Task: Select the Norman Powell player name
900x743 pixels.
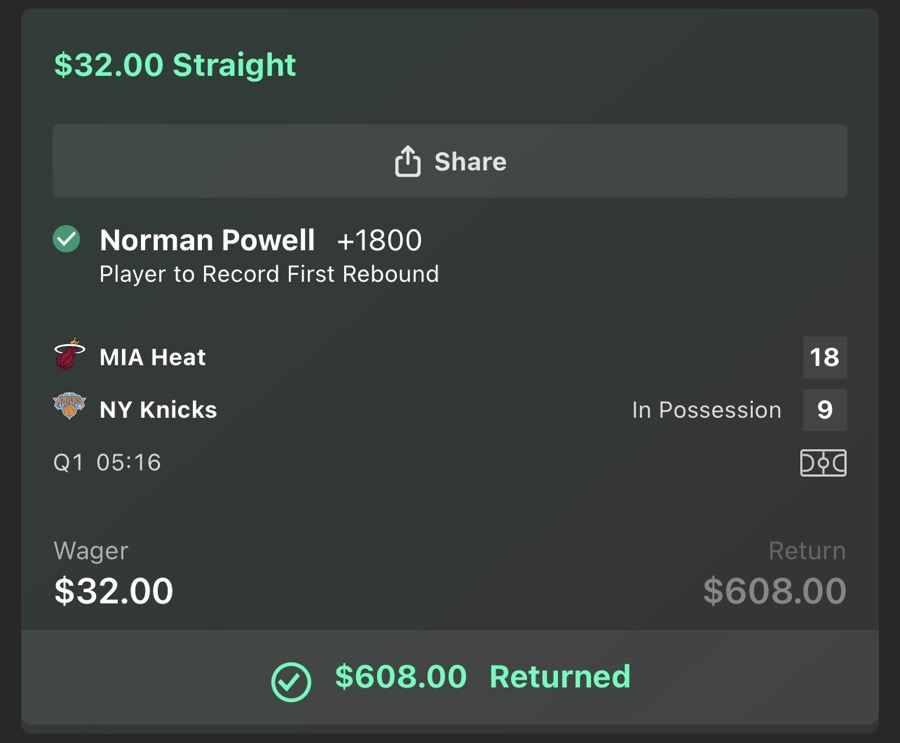Action: (x=208, y=240)
